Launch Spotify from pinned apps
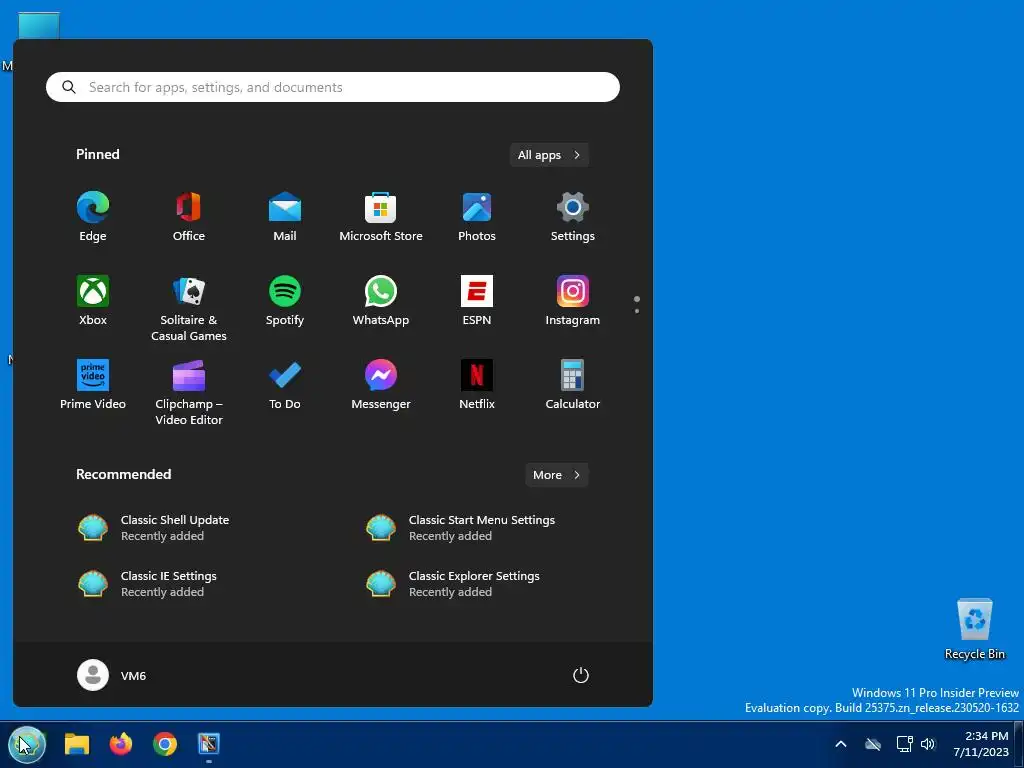The height and width of the screenshot is (768, 1024). [x=285, y=301]
